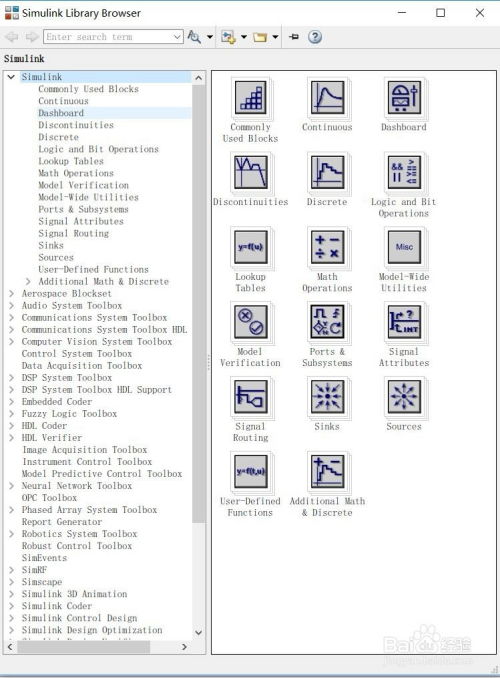Select Ports & Subsystems in the tree

83,209
